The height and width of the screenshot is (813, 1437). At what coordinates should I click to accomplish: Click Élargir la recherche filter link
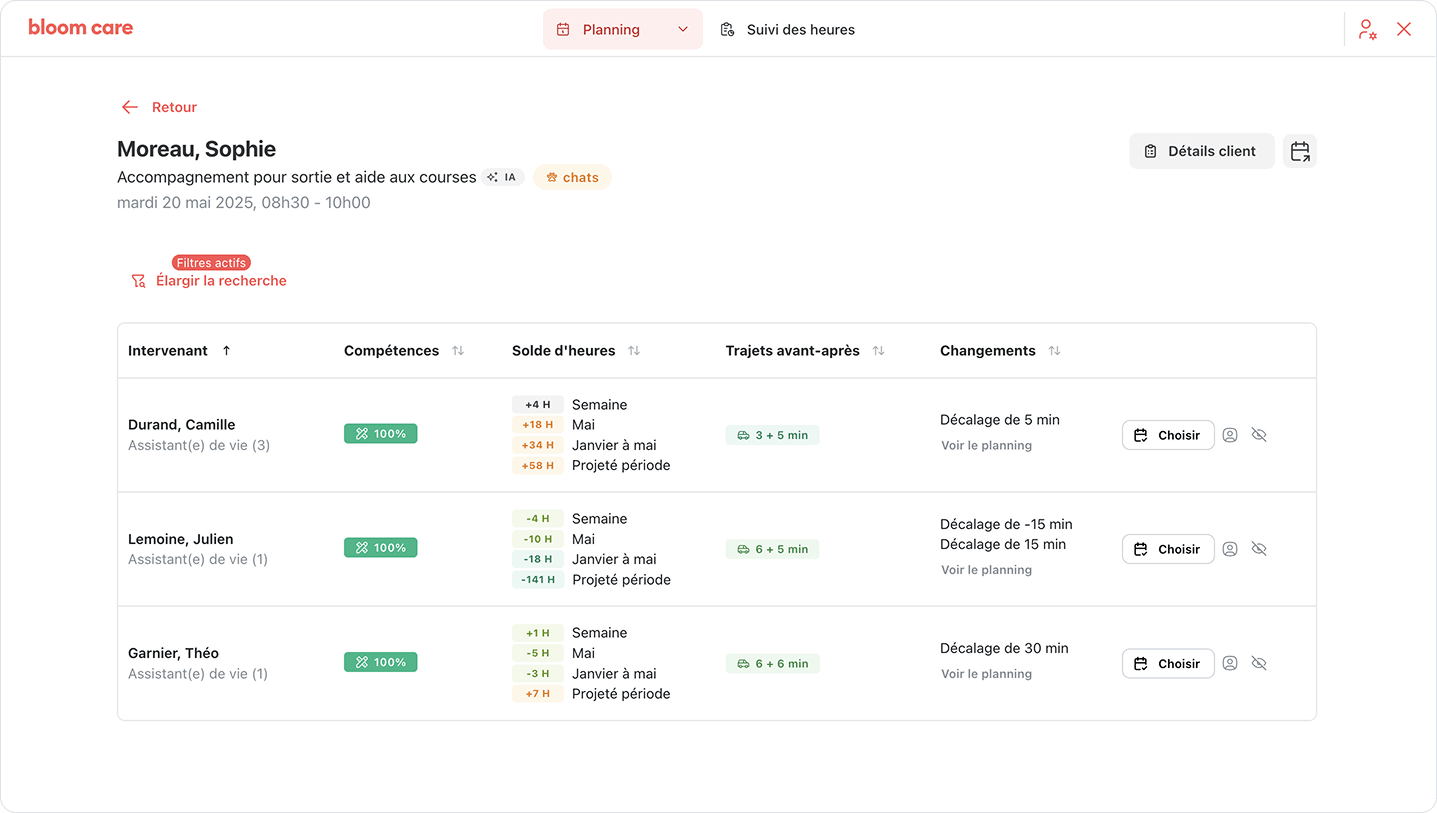(x=220, y=281)
